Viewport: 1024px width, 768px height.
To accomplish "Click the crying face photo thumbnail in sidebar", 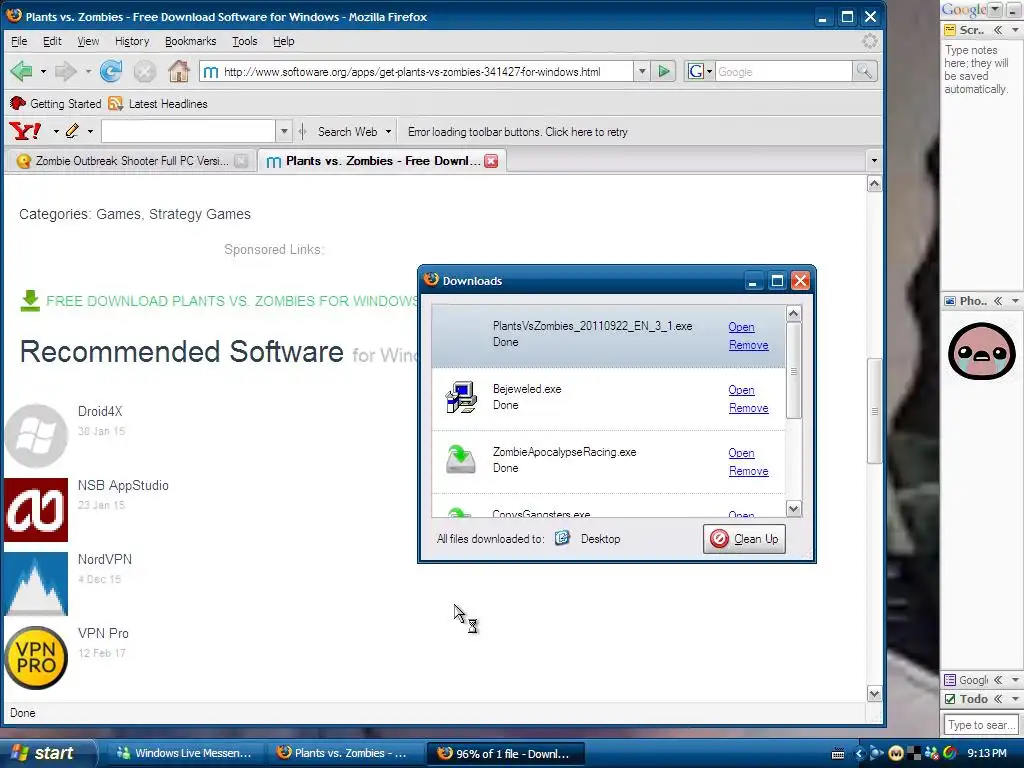I will click(982, 351).
